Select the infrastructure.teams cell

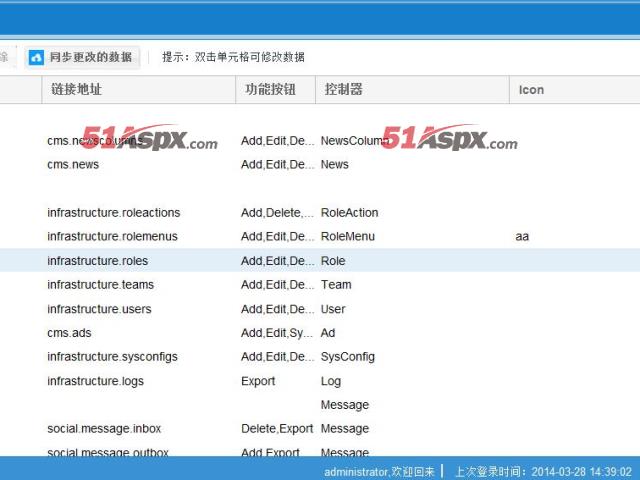[100, 284]
